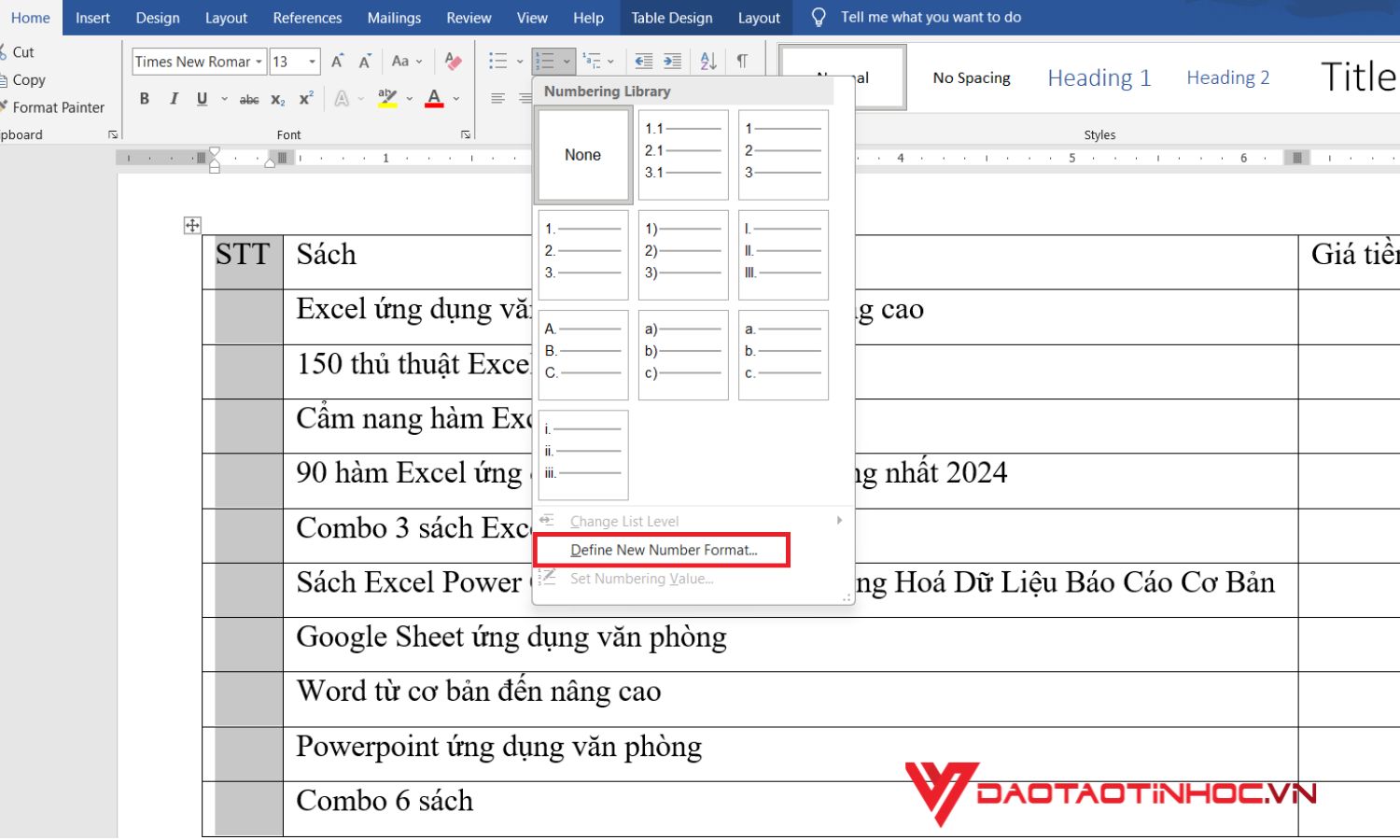Click the Increase Font Size icon

(x=336, y=61)
